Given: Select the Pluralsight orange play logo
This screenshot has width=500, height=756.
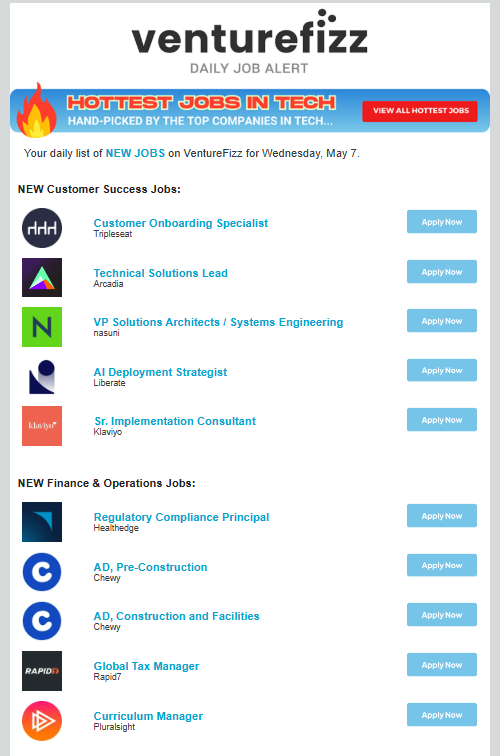Looking at the screenshot, I should click(x=42, y=721).
